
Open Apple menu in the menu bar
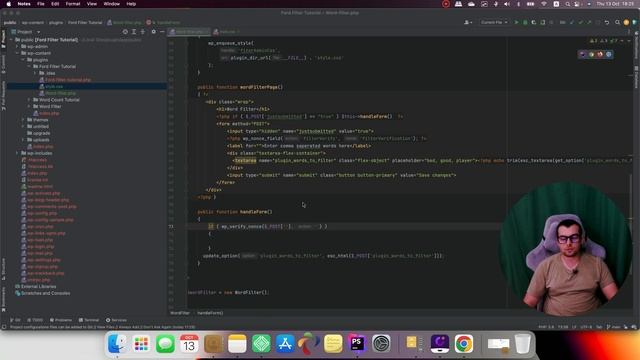click(x=9, y=4)
